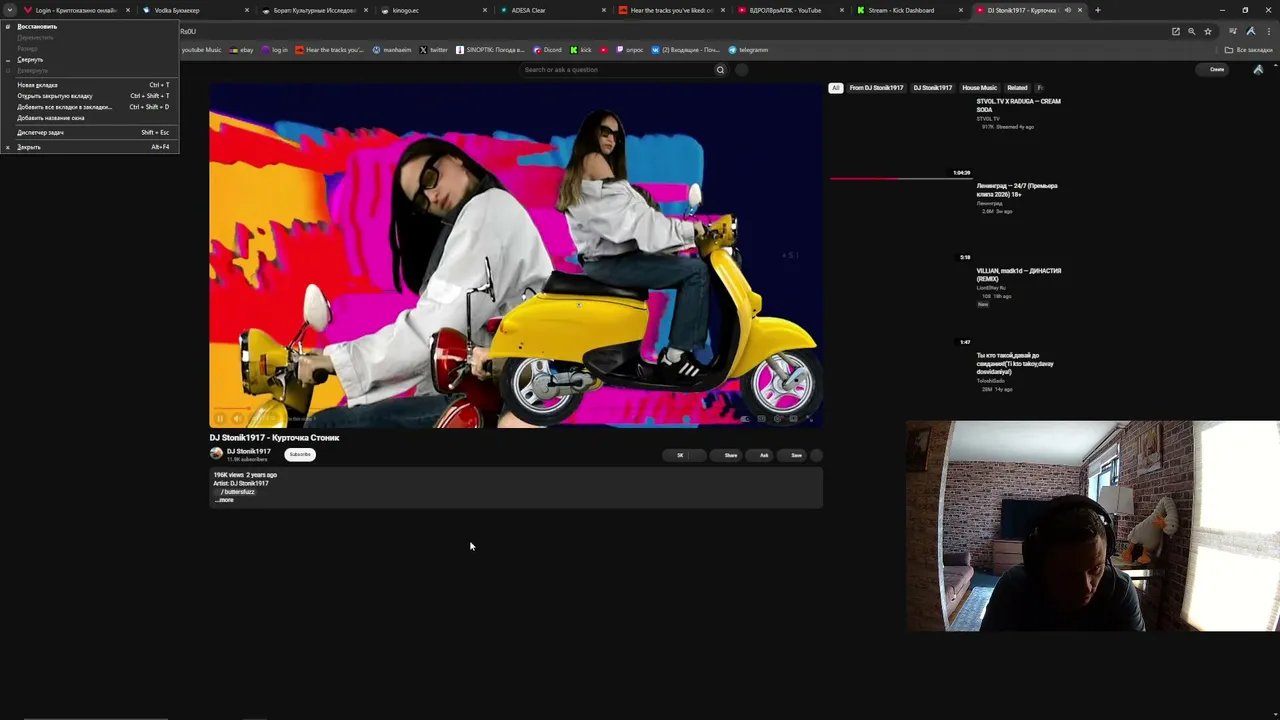Open Диспетчер задач from the menu
Viewport: 1280px width, 720px height.
(x=90, y=132)
